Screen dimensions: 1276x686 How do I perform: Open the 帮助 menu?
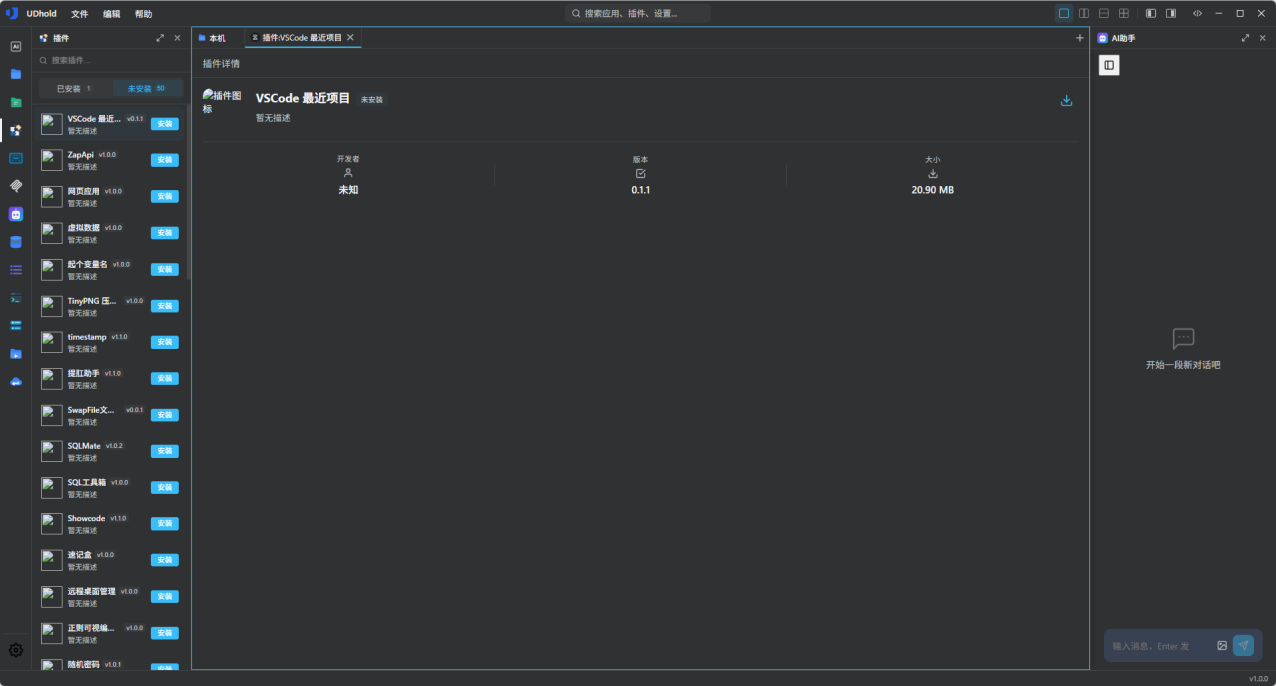(144, 14)
